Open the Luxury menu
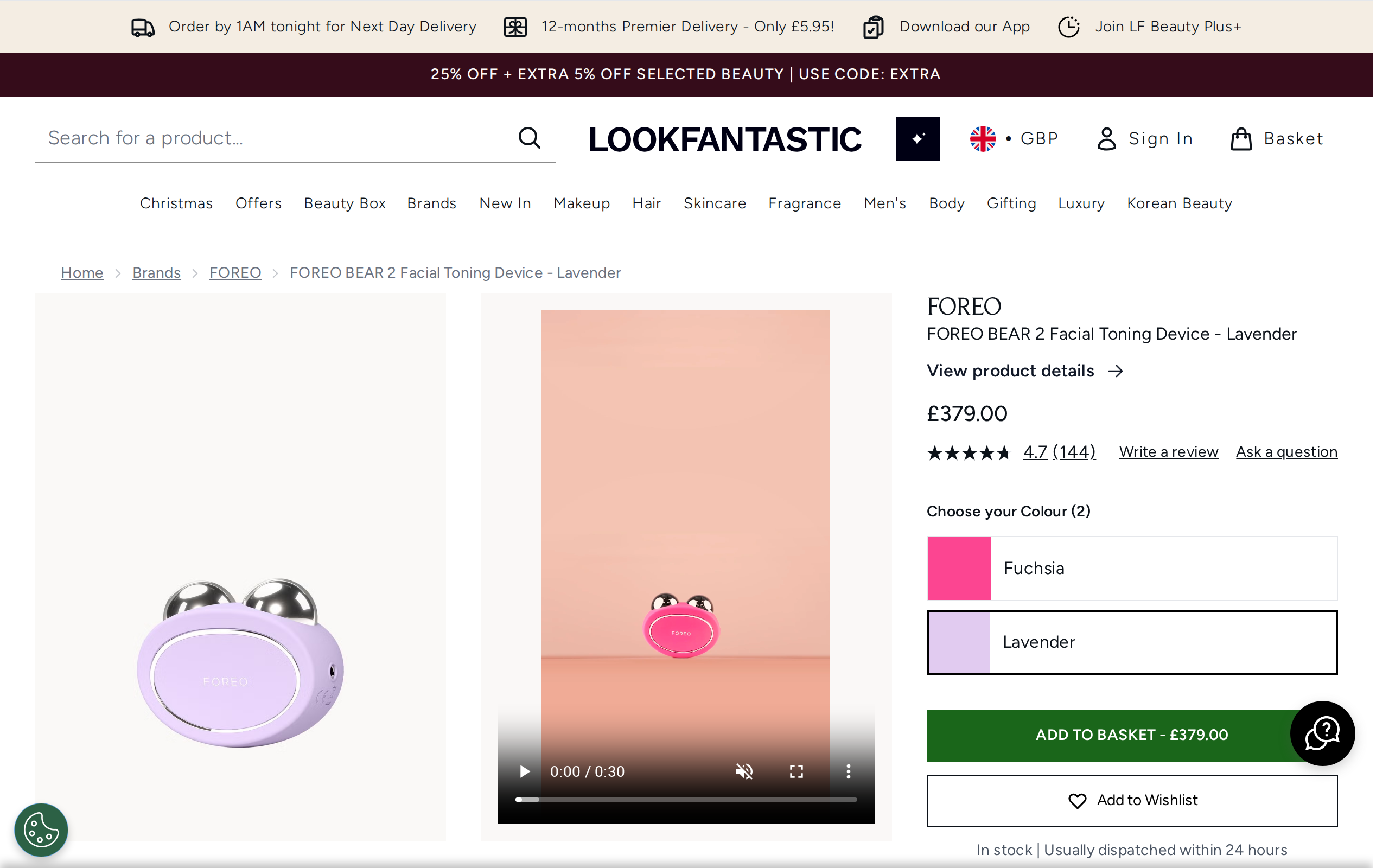The width and height of the screenshot is (1389, 868). 1081,203
